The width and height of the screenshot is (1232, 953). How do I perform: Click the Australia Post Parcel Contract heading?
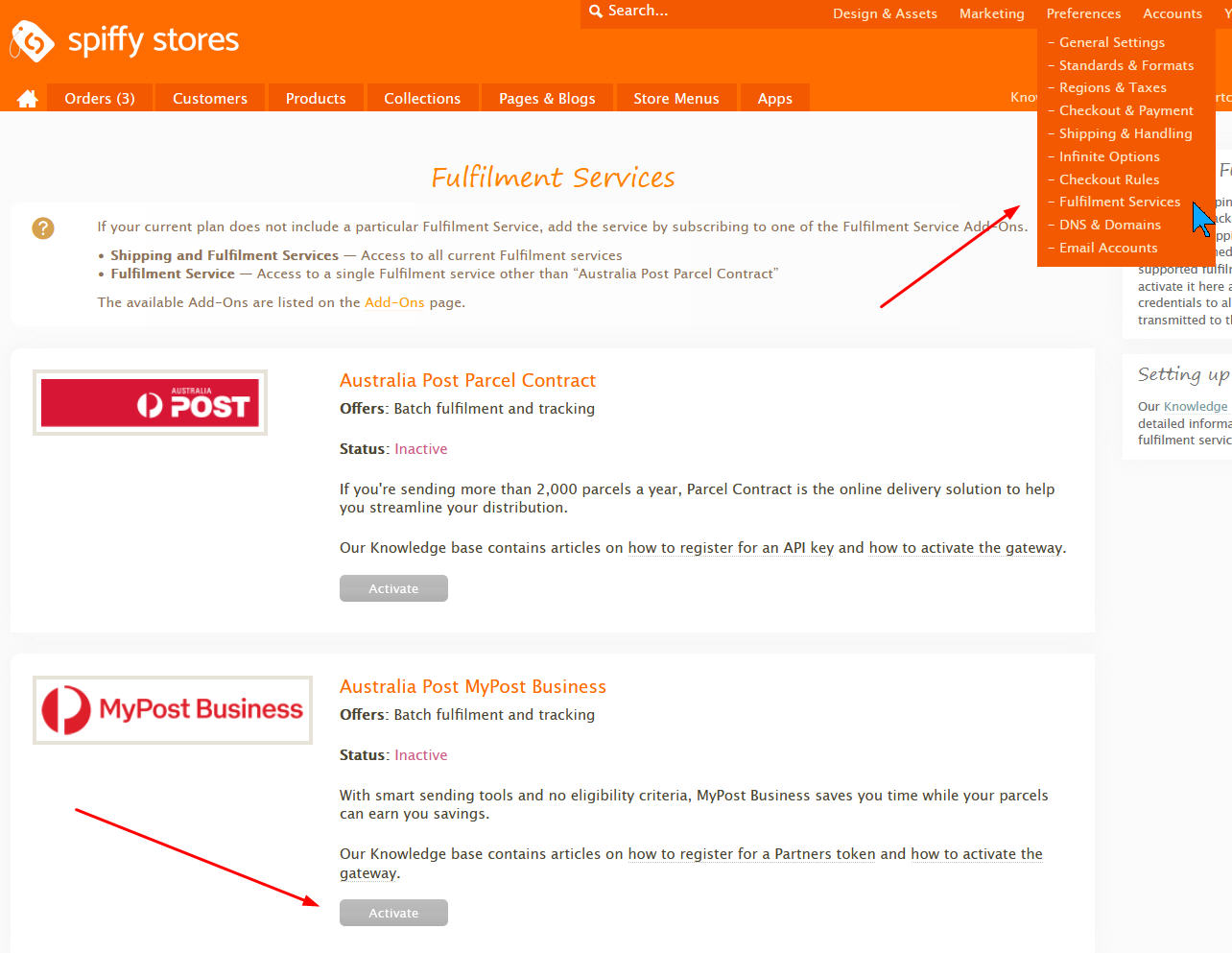point(468,380)
